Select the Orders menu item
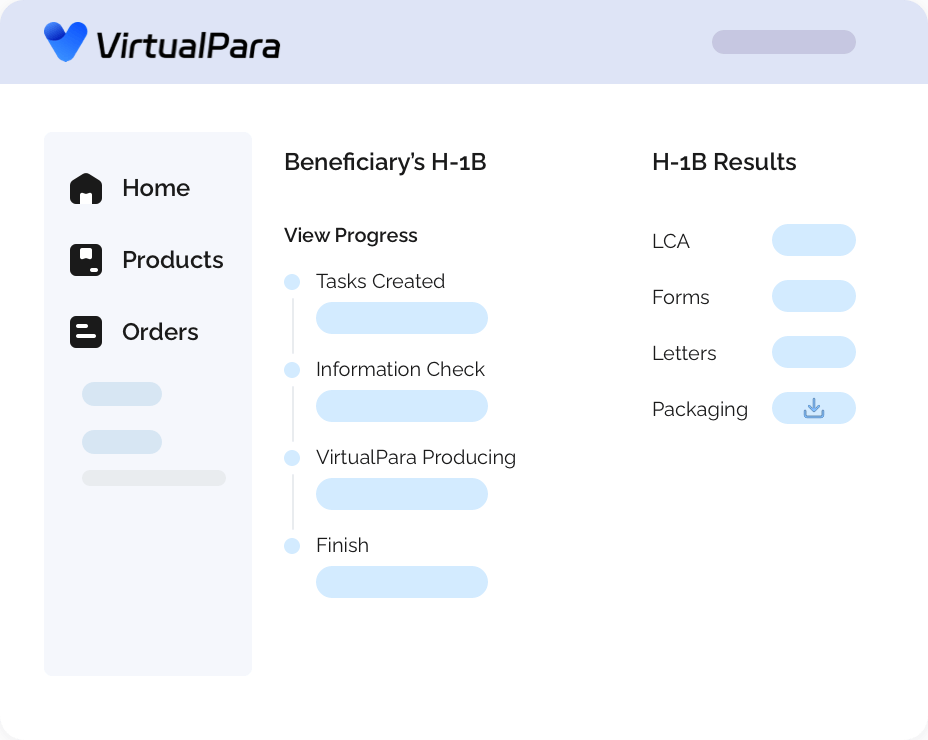Viewport: 928px width, 740px height. click(134, 332)
